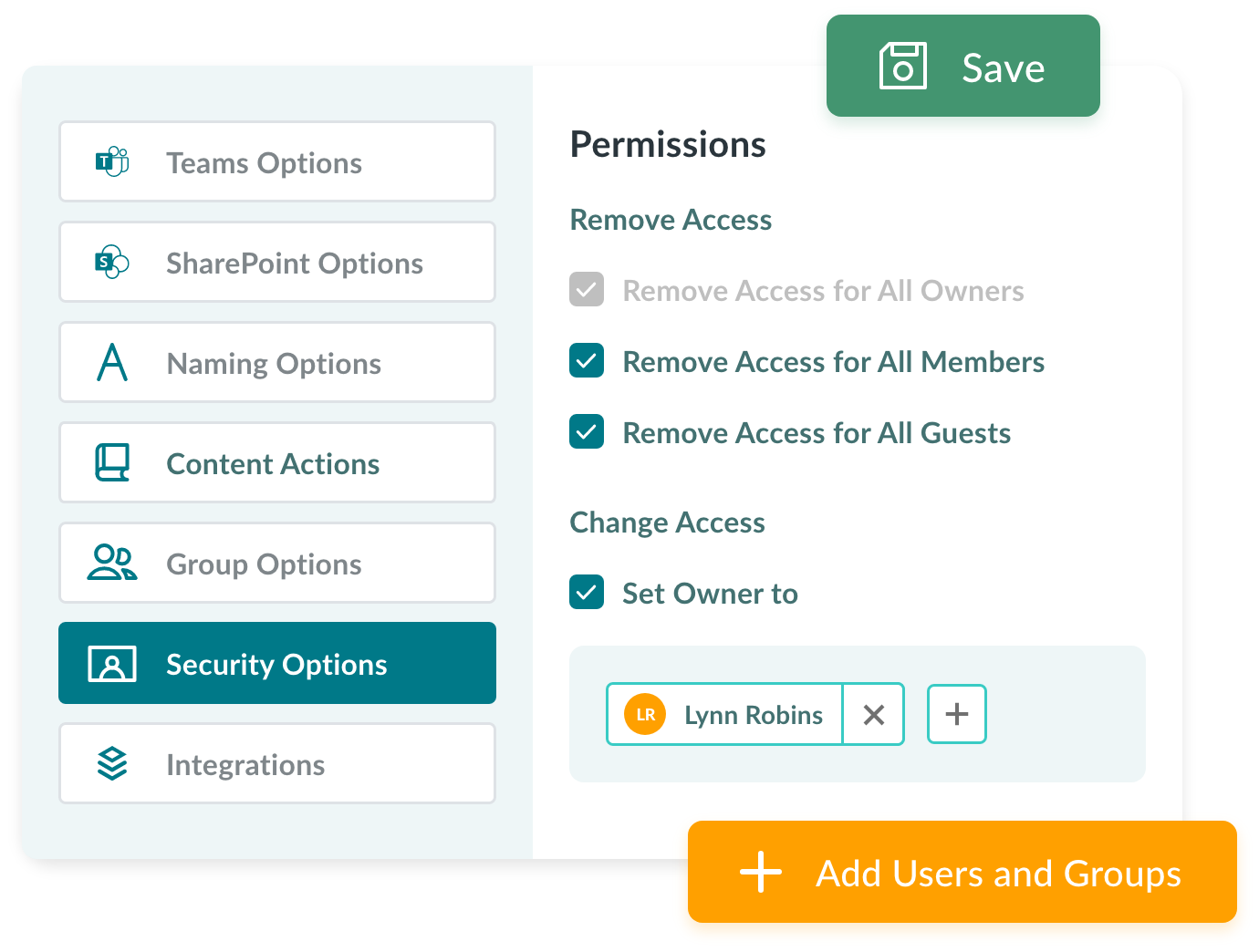
Task: Click the disabled Remove Access for All Owners checkbox
Action: (587, 290)
